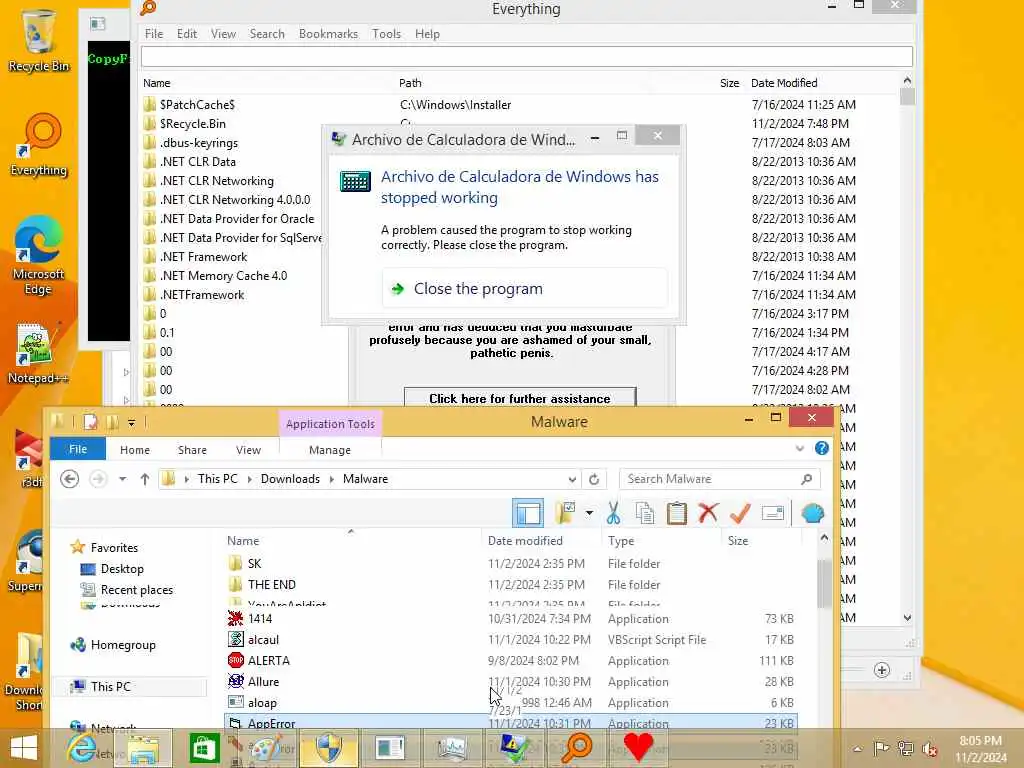This screenshot has height=768, width=1024.
Task: Select the SK folder
Action: [x=511, y=564]
